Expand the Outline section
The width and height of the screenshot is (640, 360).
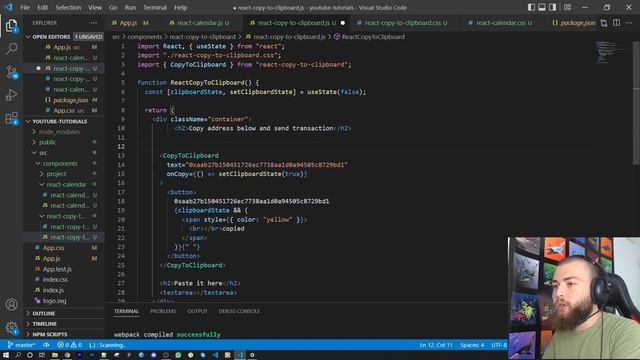pos(64,313)
